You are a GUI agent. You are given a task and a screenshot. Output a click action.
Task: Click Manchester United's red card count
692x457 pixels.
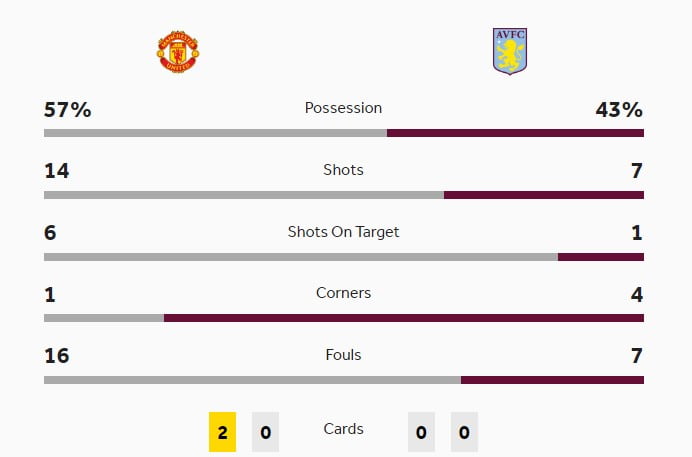[265, 432]
